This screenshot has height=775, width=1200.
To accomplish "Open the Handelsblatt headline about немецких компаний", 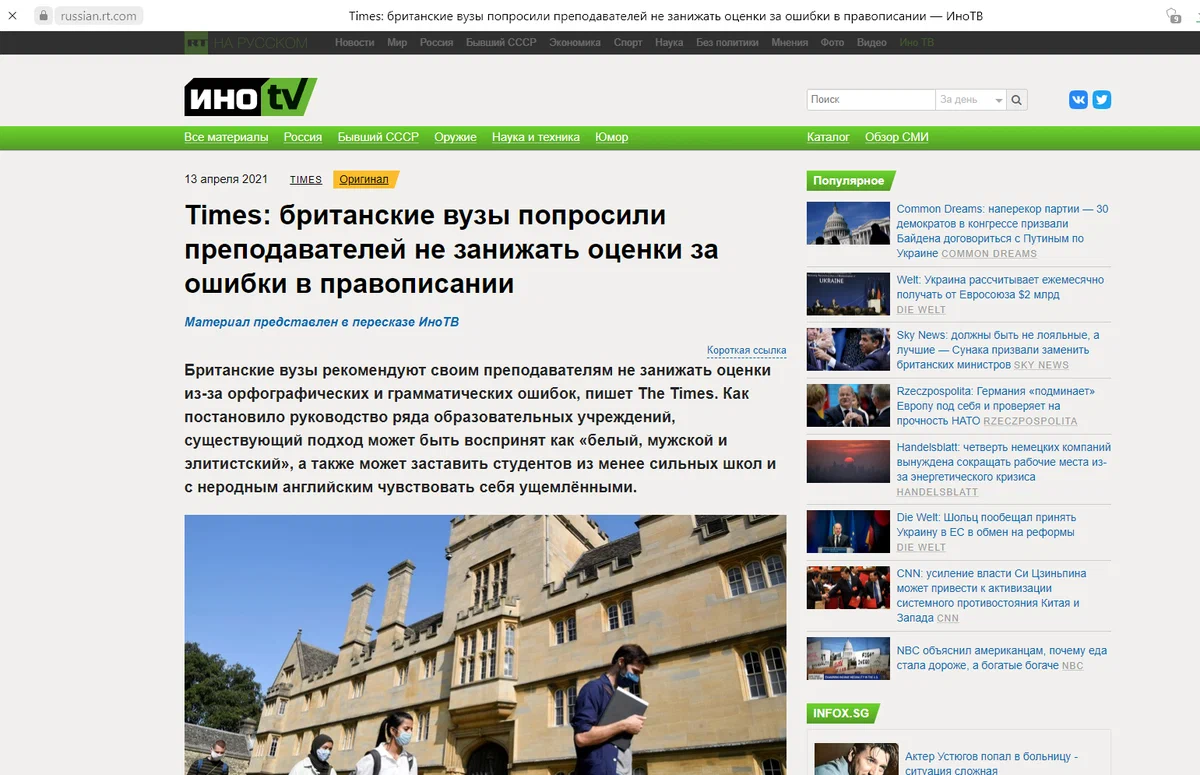I will [x=1004, y=462].
